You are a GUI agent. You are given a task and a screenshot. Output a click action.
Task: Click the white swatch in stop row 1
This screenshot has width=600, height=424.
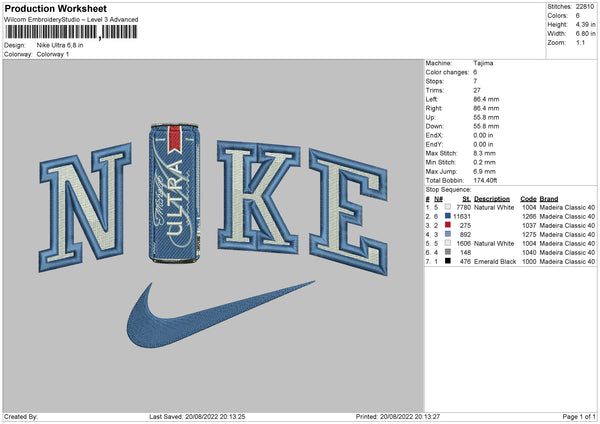[448, 207]
